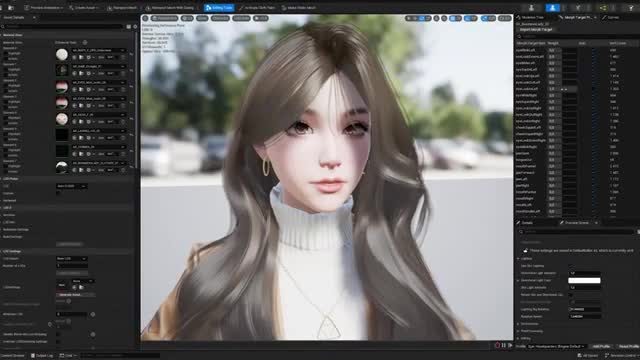Viewport: 640px width, 360px height.
Task: Enable Isolate checkbox for Element 0
Action: point(5,58)
